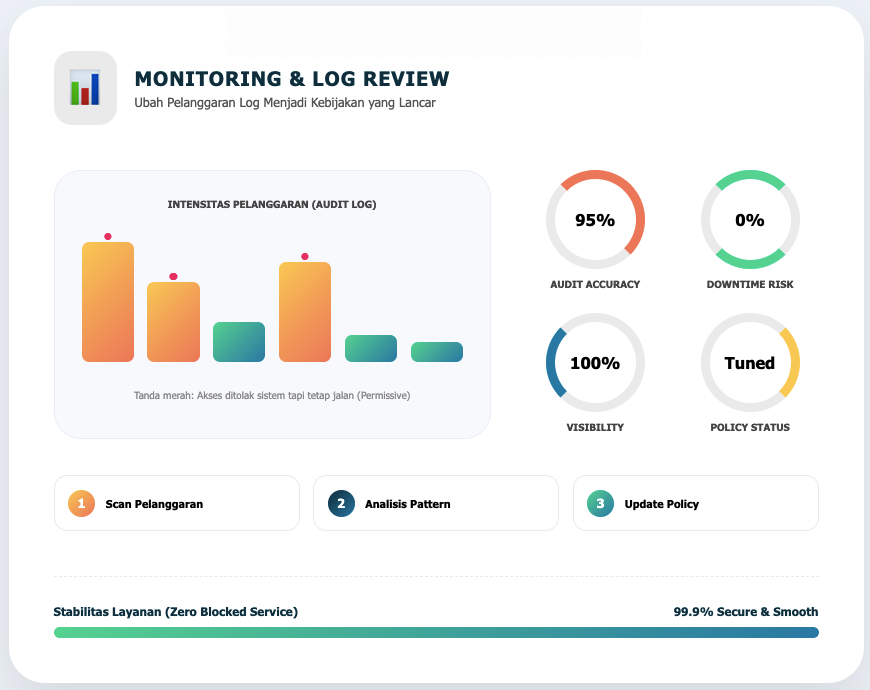Choose the Update Policy step card
Viewport: 870px width, 690px height.
point(696,503)
